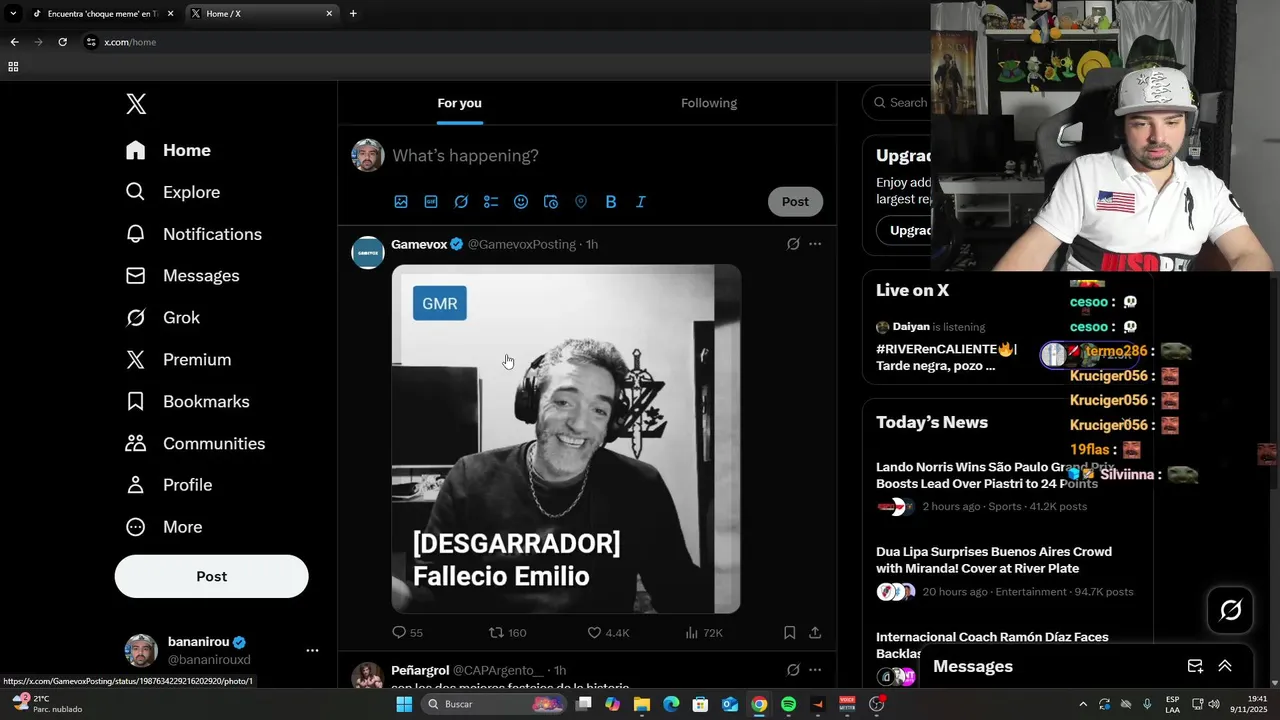Schedule post icon in composer
Screen dimensions: 1280x720
[551, 202]
